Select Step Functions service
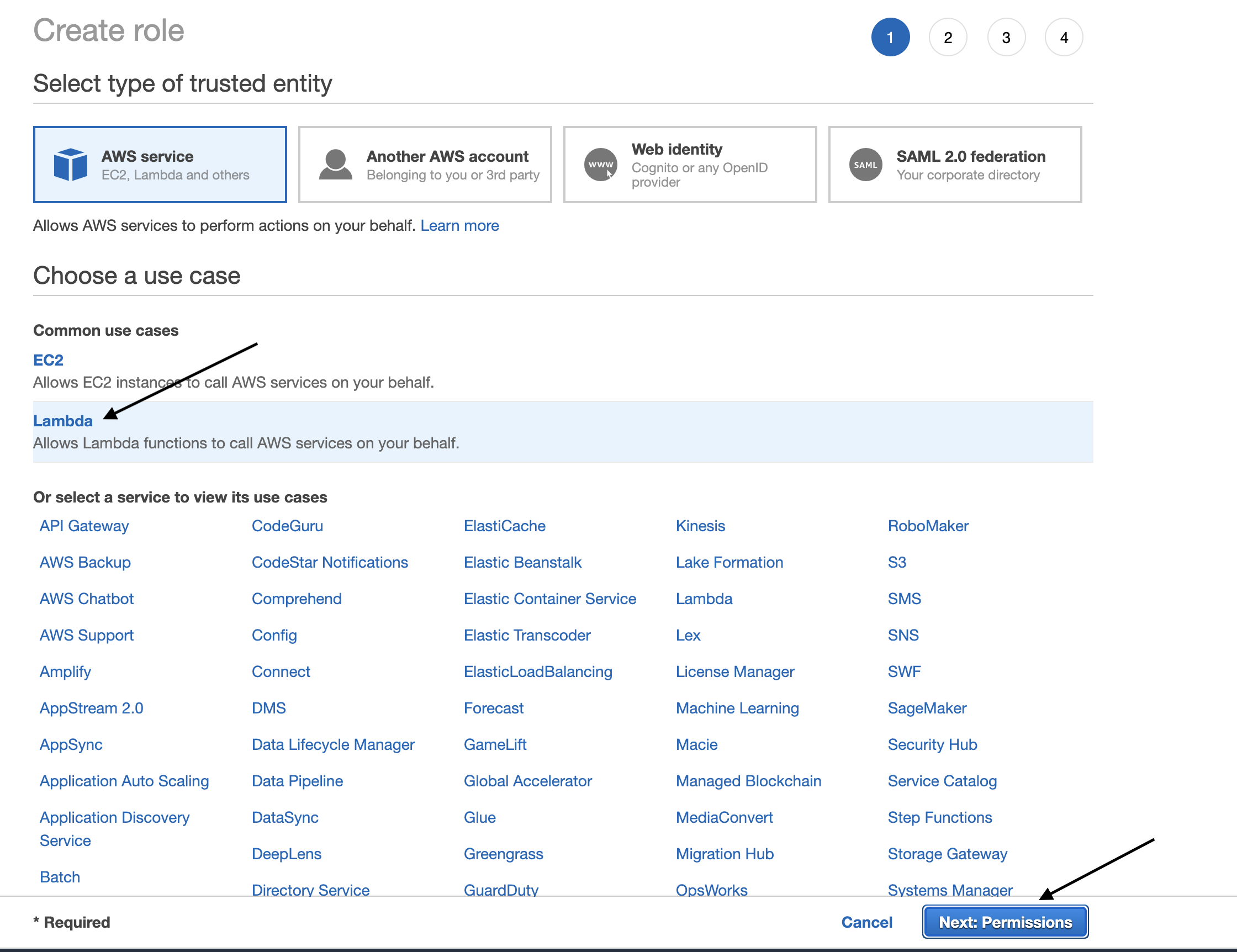This screenshot has height=952, width=1237. pos(940,817)
